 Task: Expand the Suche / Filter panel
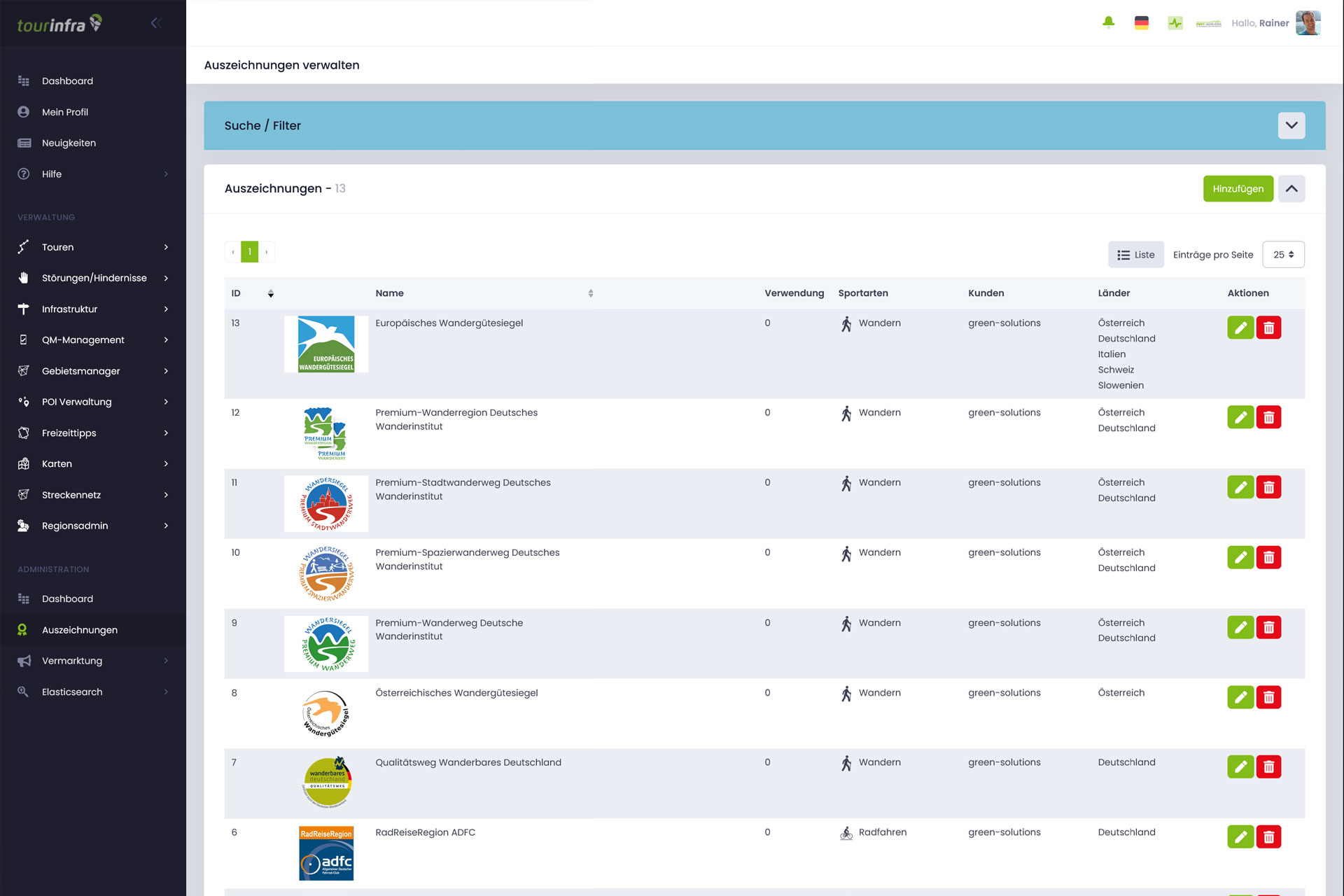[1291, 126]
